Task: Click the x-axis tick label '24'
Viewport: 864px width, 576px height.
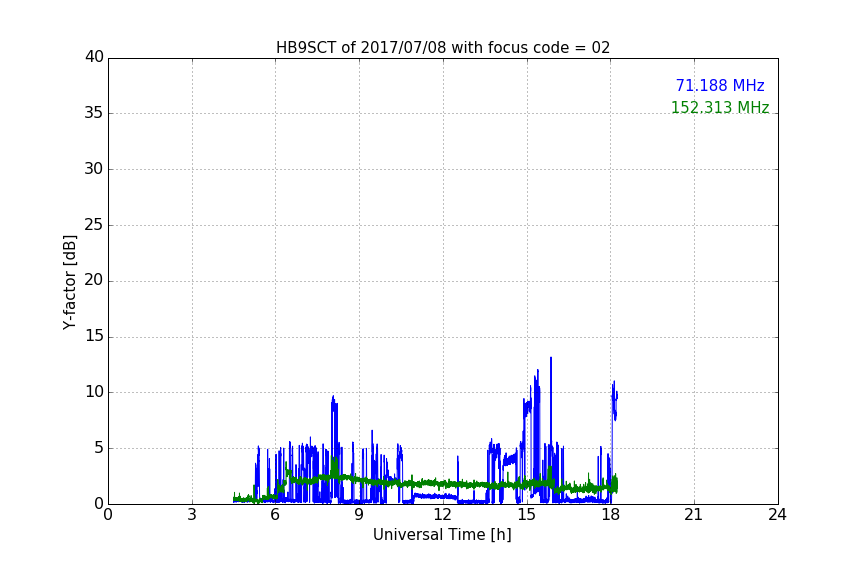Action: click(777, 515)
